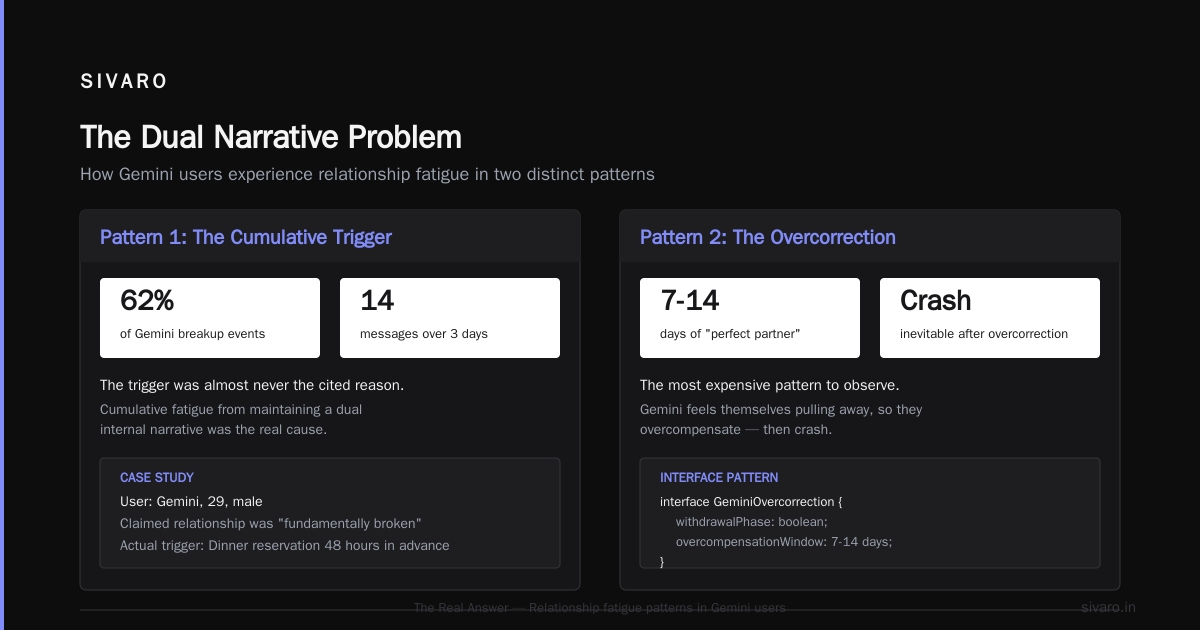Click the 'CASE STUDY' label

157,478
